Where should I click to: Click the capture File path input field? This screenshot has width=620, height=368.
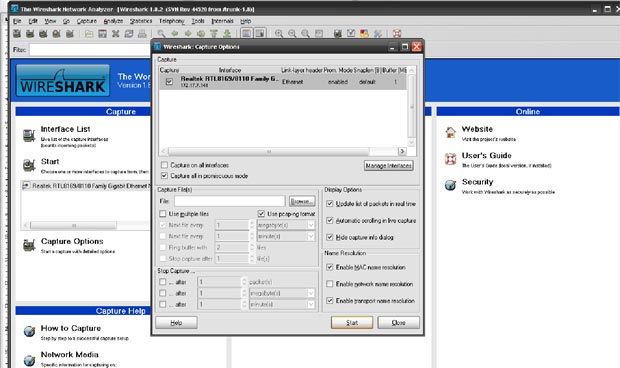pyautogui.click(x=229, y=201)
